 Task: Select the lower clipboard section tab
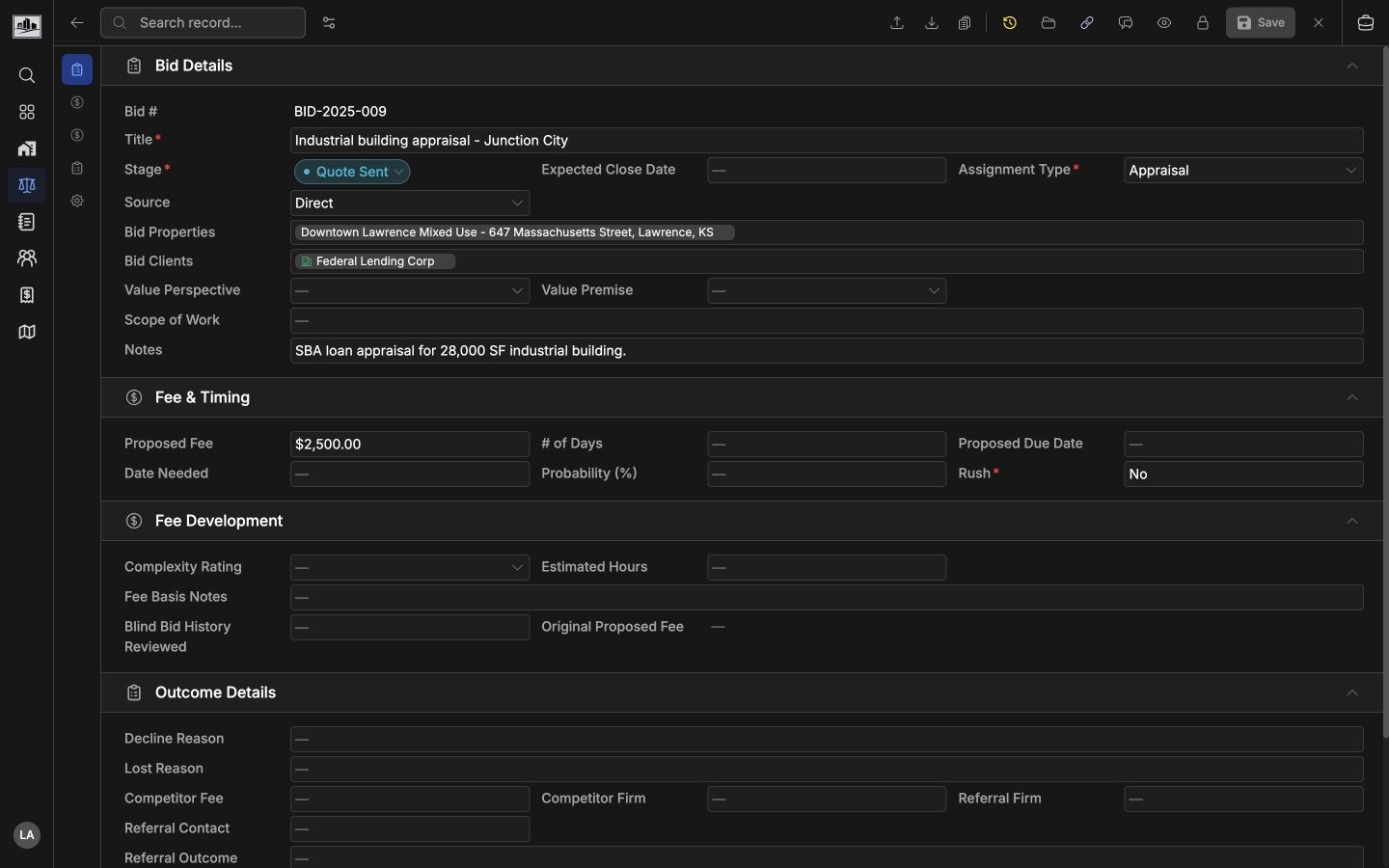(77, 169)
